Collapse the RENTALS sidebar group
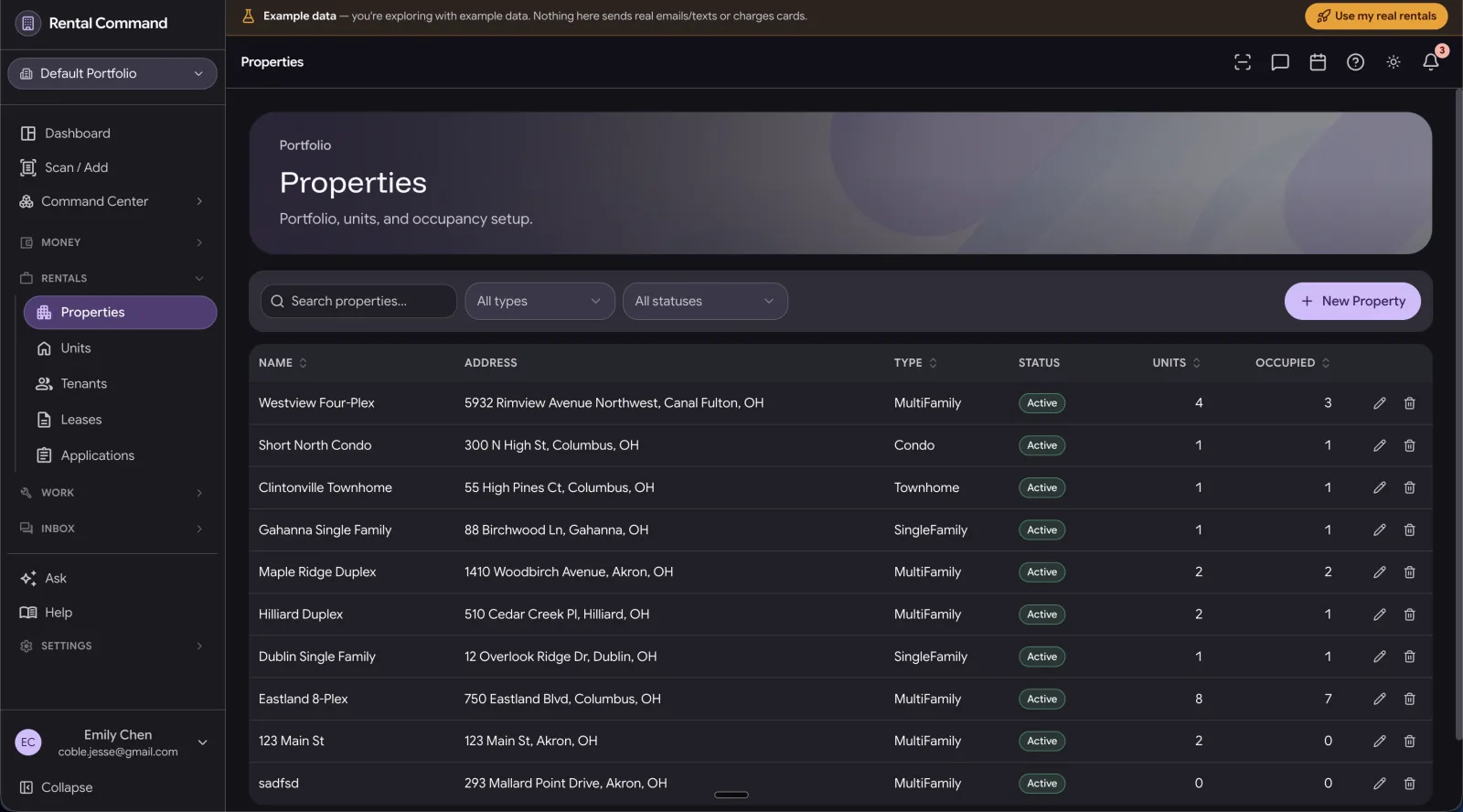 [112, 278]
